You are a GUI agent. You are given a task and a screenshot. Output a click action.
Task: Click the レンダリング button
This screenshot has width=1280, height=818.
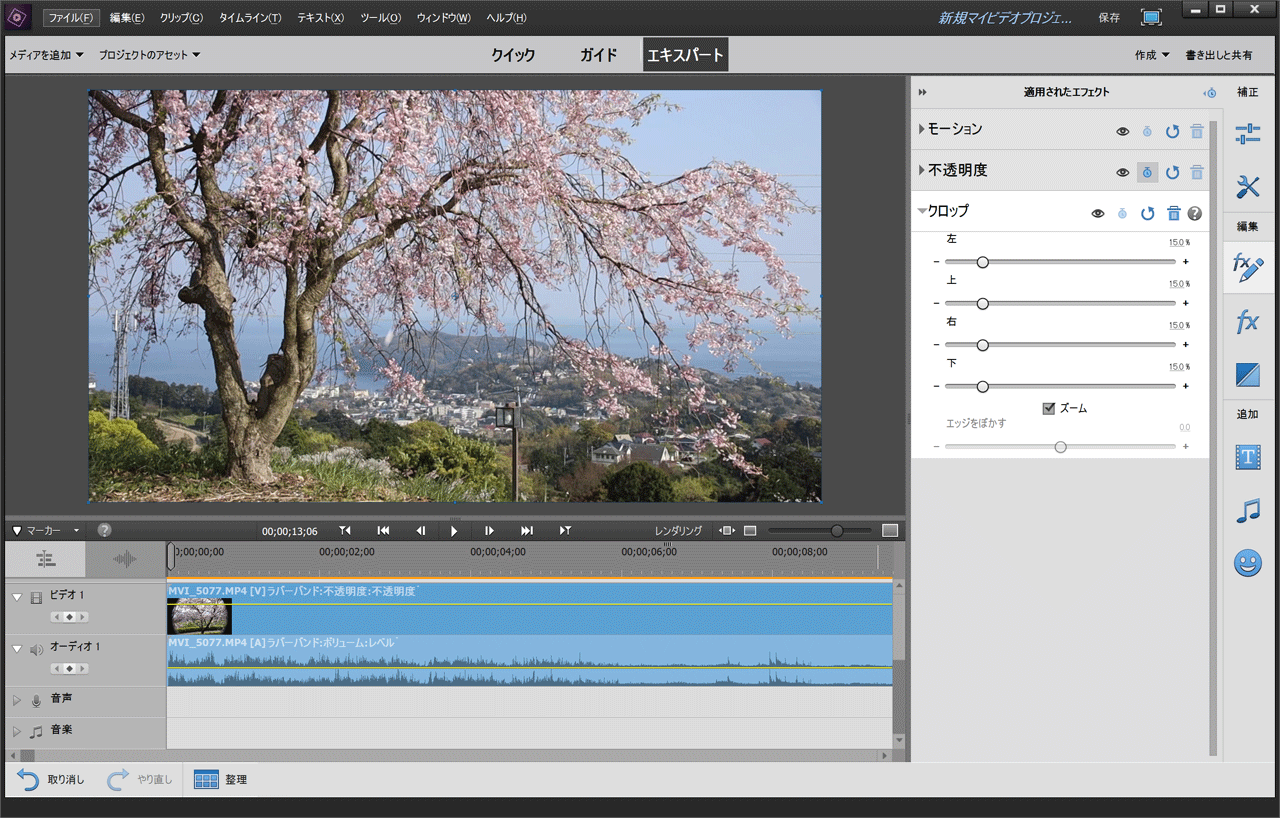point(678,530)
